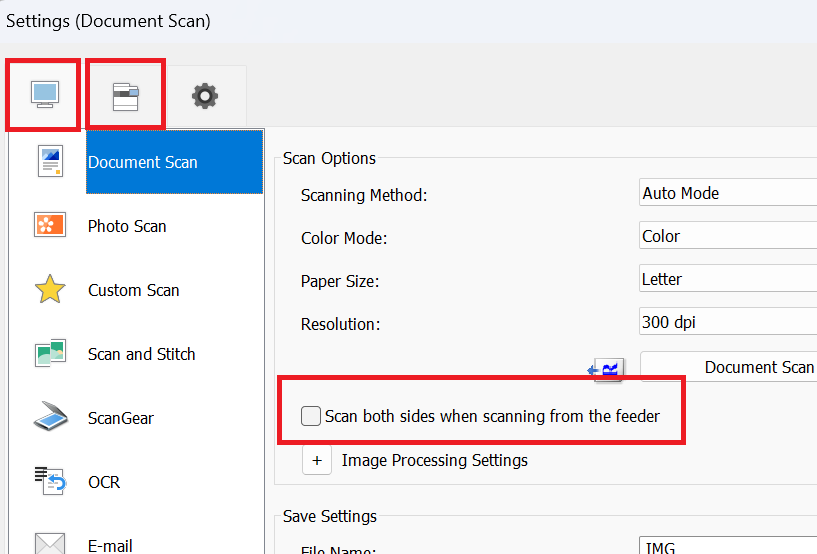Switch to the scanner operation panel tab
The height and width of the screenshot is (554, 817).
click(125, 94)
